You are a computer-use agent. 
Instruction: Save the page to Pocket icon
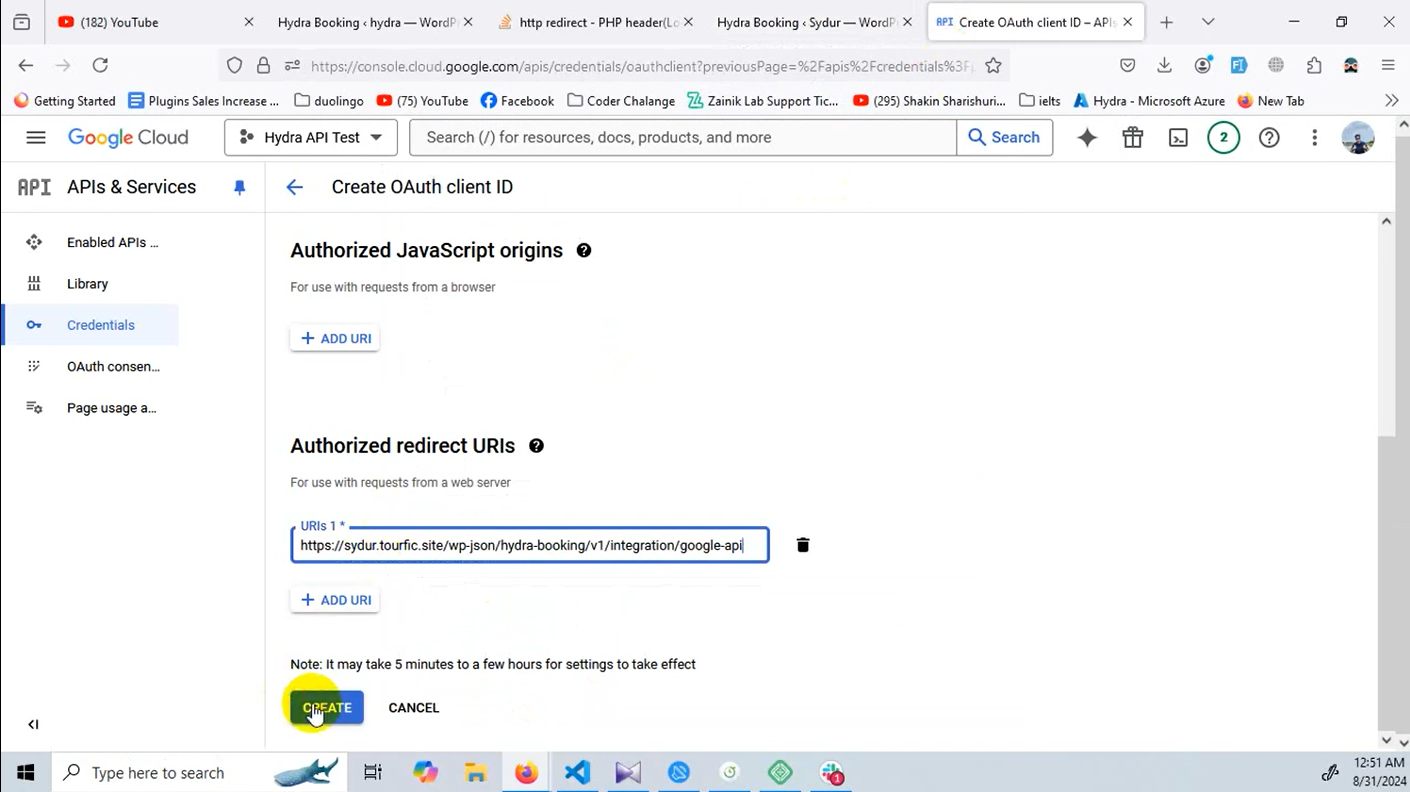coord(1127,65)
